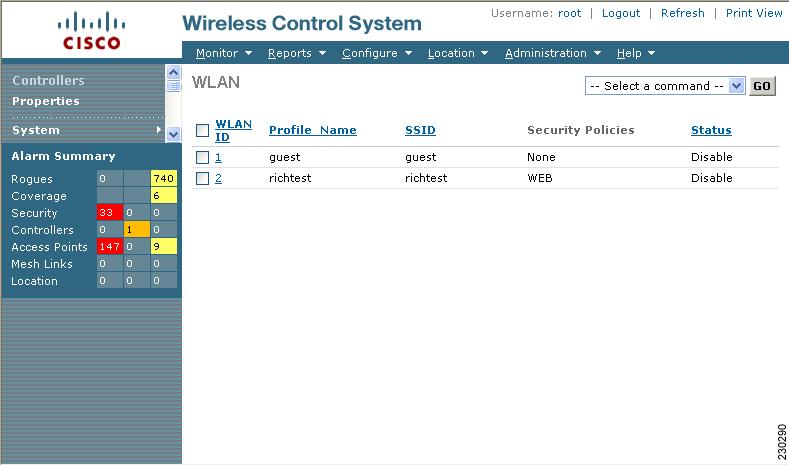Click the Security Policies column header
This screenshot has height=466, width=789.
point(581,130)
